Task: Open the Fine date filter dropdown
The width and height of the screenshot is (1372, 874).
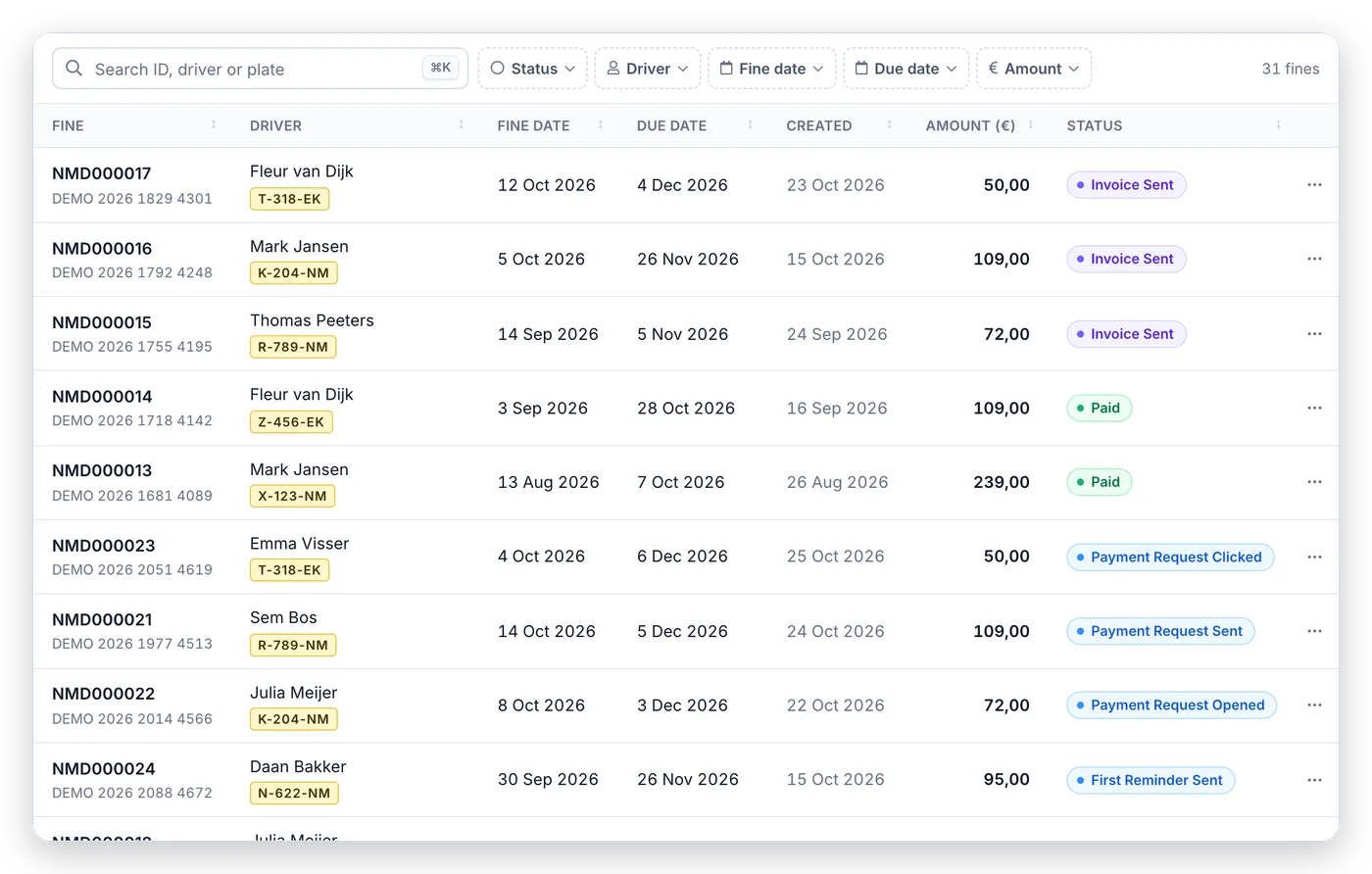Action: coord(772,69)
